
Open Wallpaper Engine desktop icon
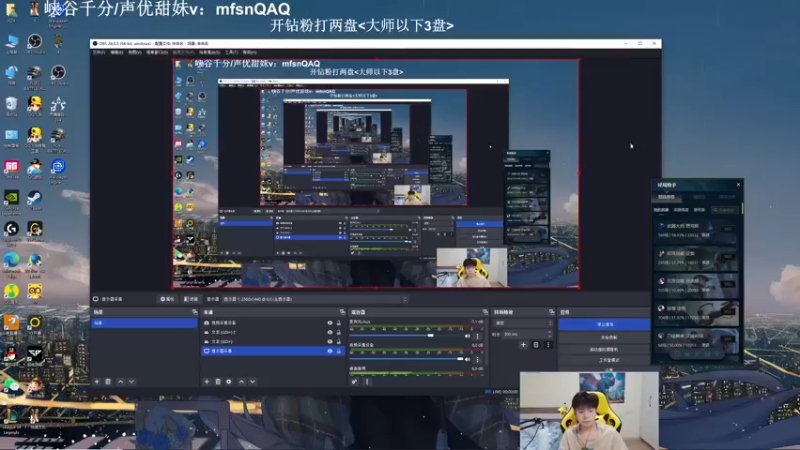click(x=58, y=170)
